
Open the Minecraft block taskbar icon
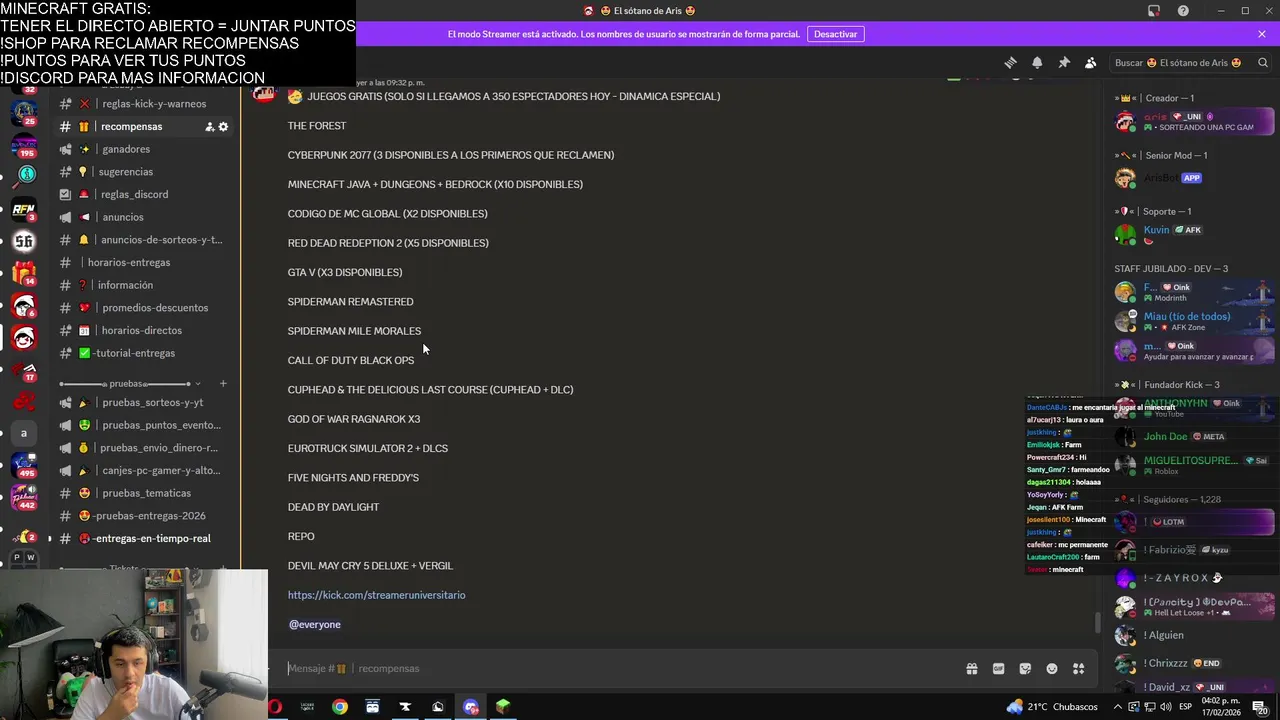[503, 707]
